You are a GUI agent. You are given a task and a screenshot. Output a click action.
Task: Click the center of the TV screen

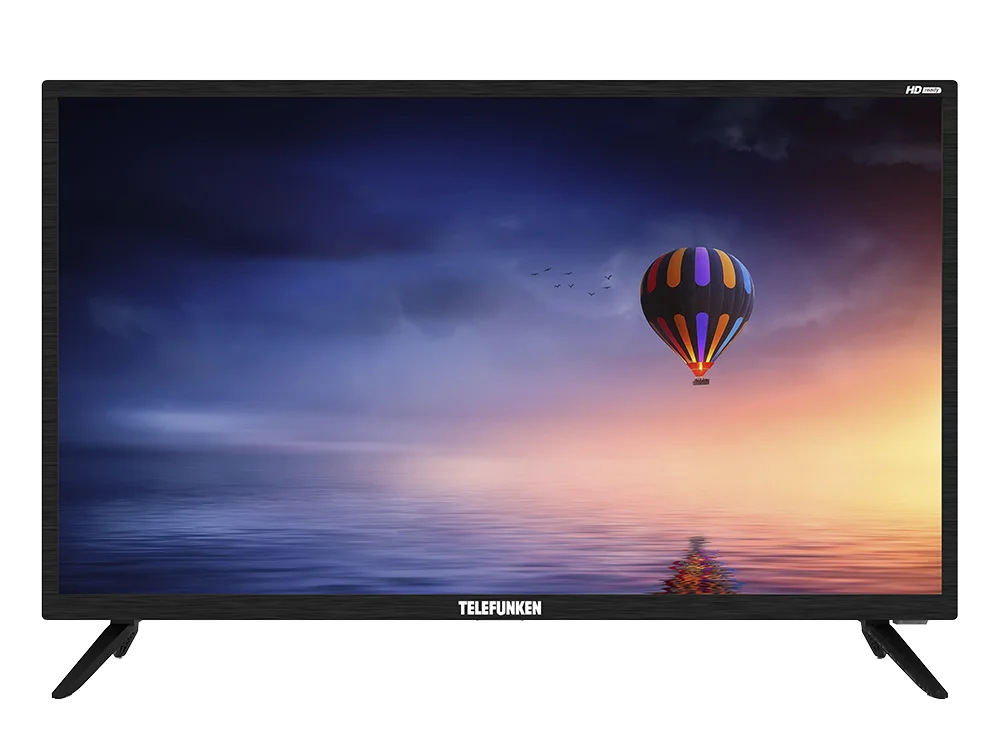tap(500, 345)
